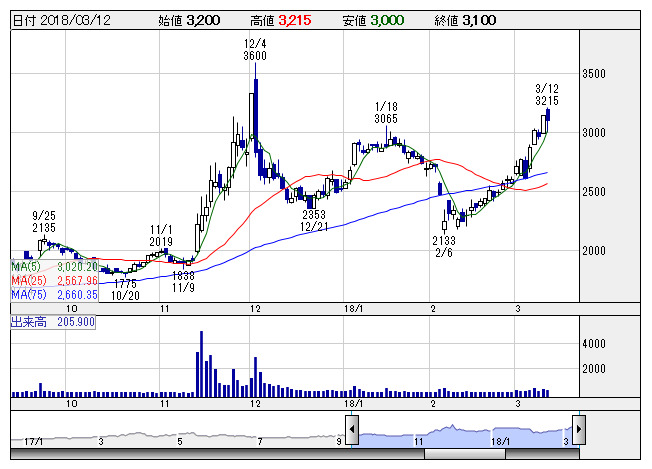The image size is (652, 469).
Task: Click the 12/21 2353 low price label
Action: pos(314,220)
